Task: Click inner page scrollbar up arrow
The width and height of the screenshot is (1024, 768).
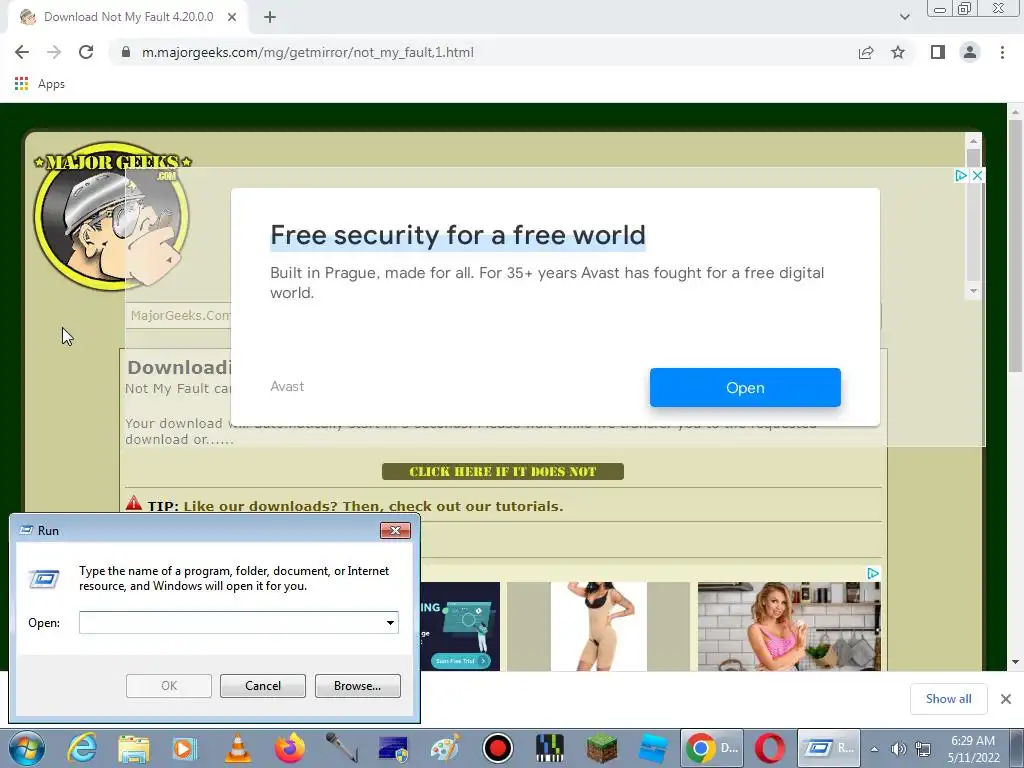Action: (973, 140)
